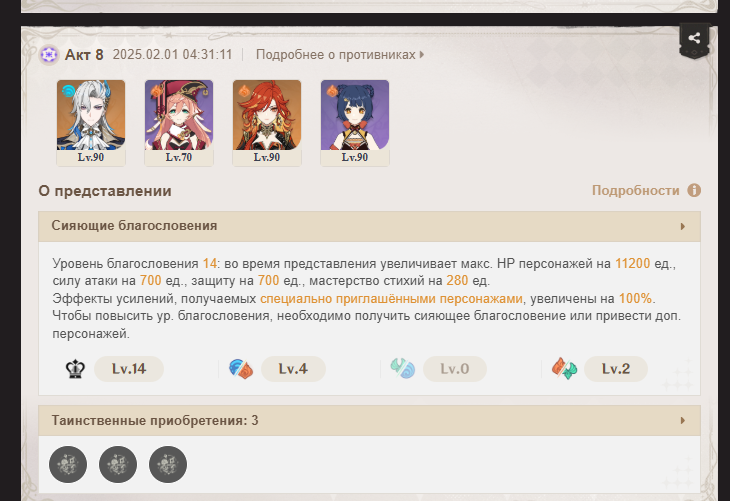Click the Pyro-Dendro element pair icon
Image resolution: width=730 pixels, height=501 pixels.
(564, 369)
